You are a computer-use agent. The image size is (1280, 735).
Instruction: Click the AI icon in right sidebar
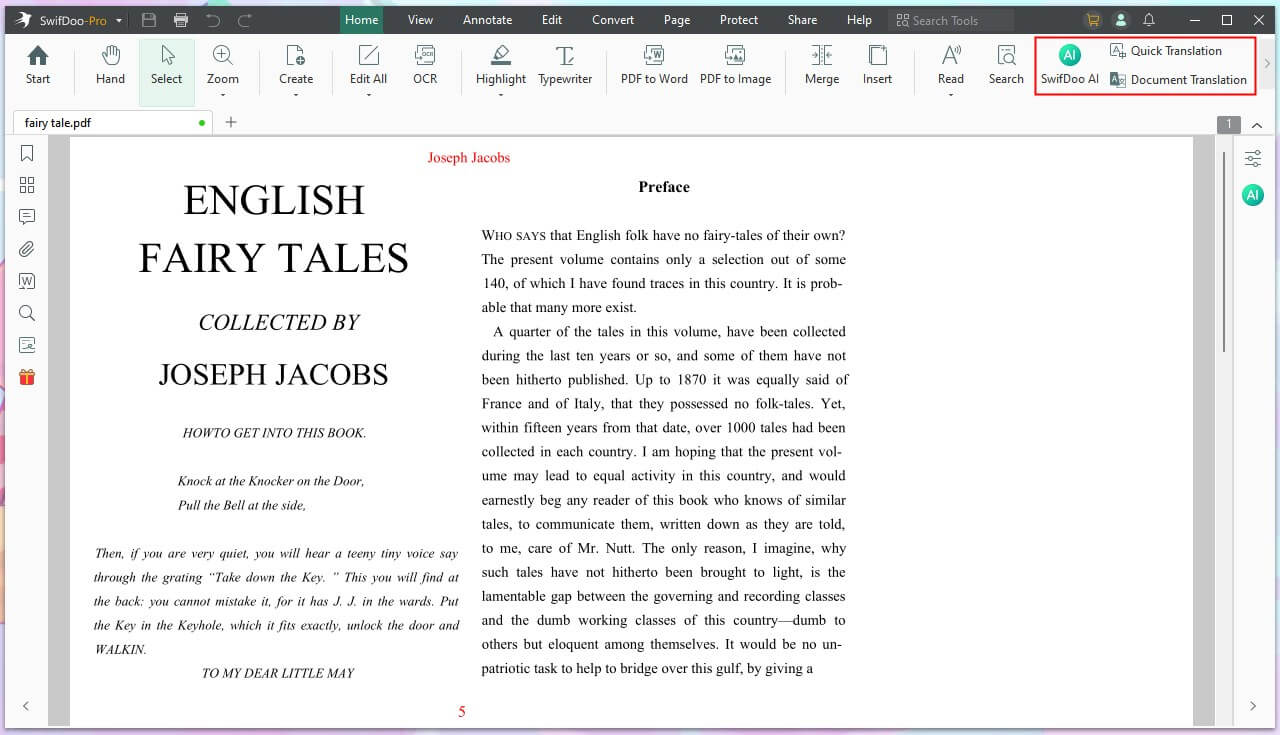(1253, 195)
